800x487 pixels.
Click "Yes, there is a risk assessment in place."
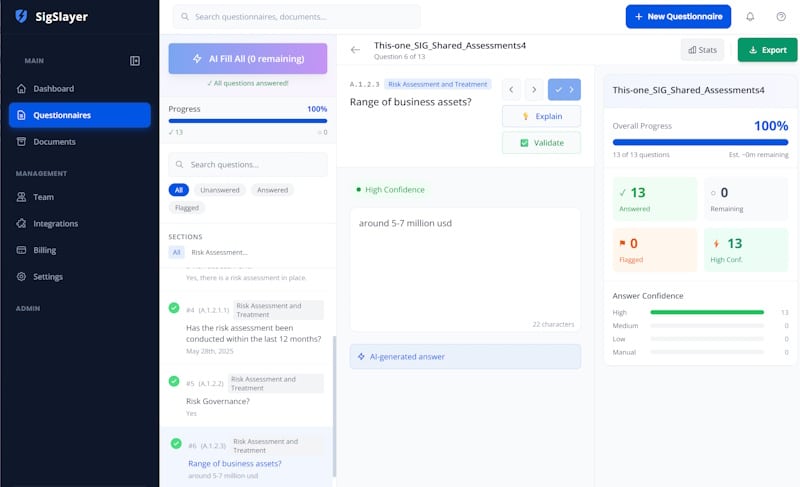coord(246,278)
